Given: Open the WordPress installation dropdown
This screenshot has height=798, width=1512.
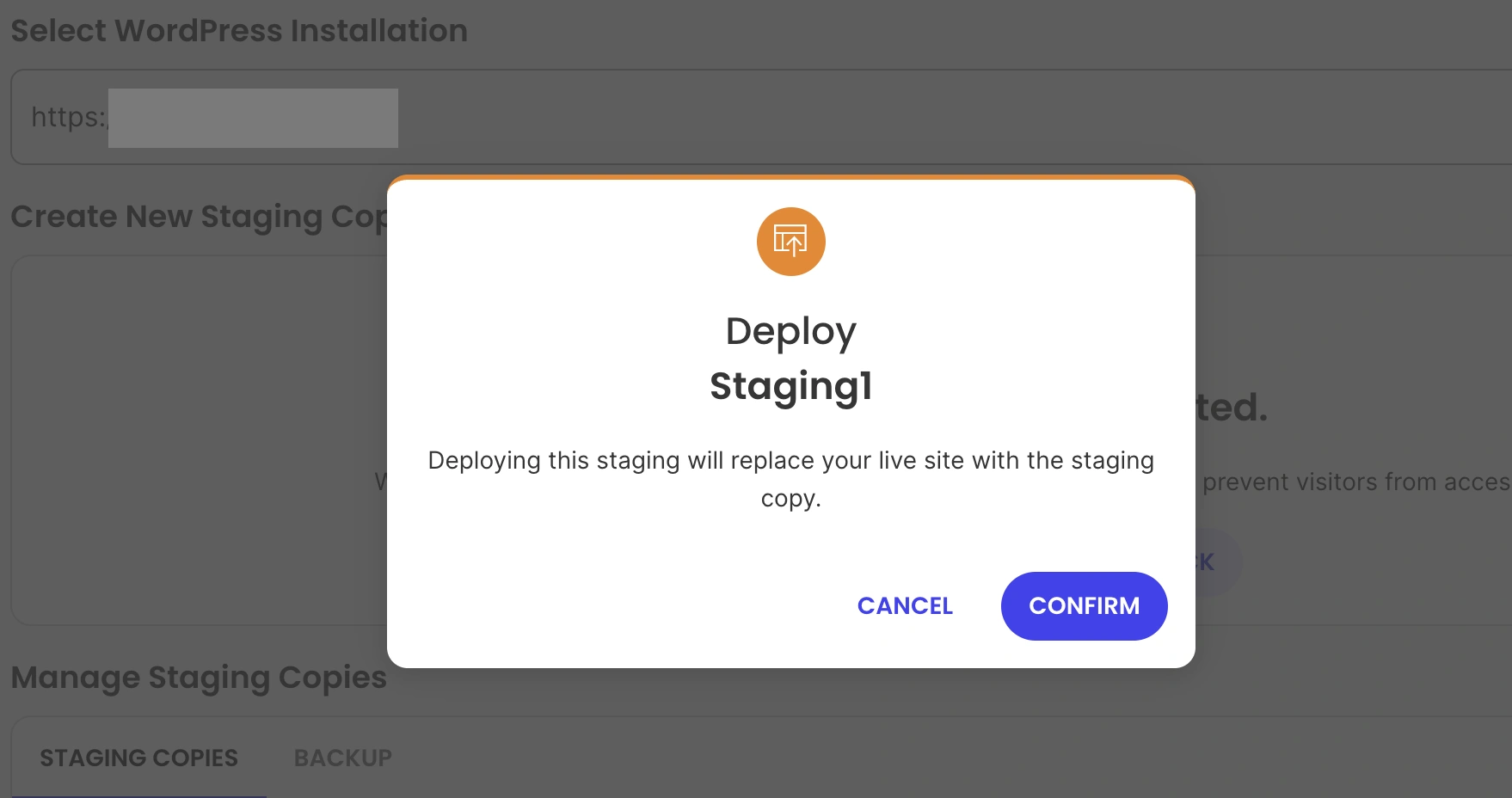Looking at the screenshot, I should coord(761,117).
